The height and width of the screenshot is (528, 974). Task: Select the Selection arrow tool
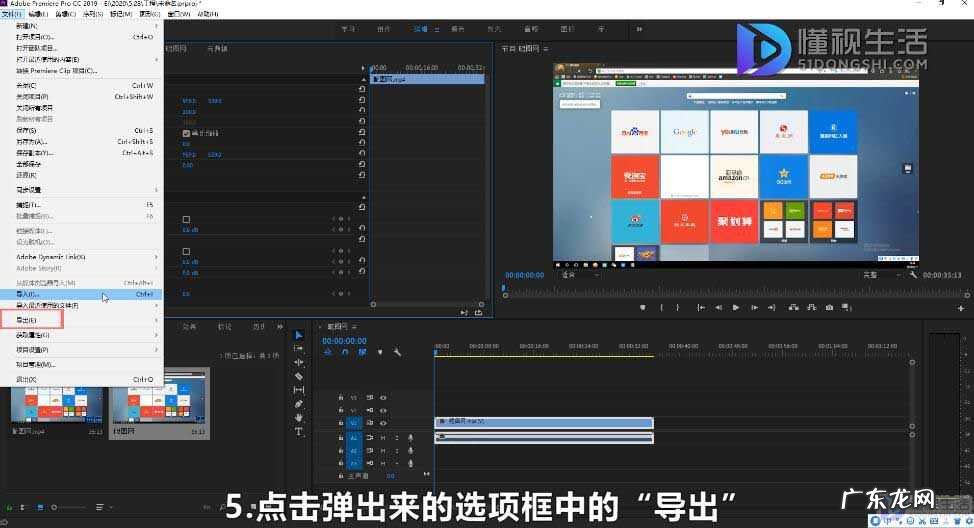click(x=299, y=335)
